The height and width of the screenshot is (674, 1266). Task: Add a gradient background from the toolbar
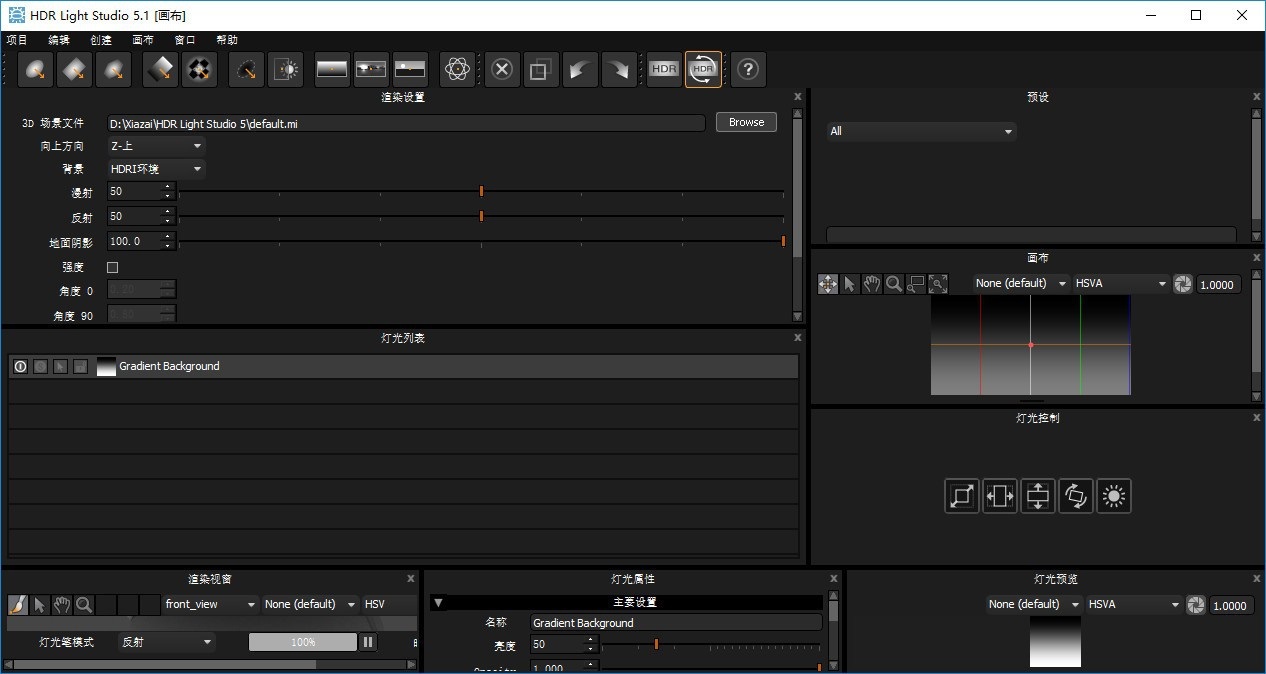(332, 70)
